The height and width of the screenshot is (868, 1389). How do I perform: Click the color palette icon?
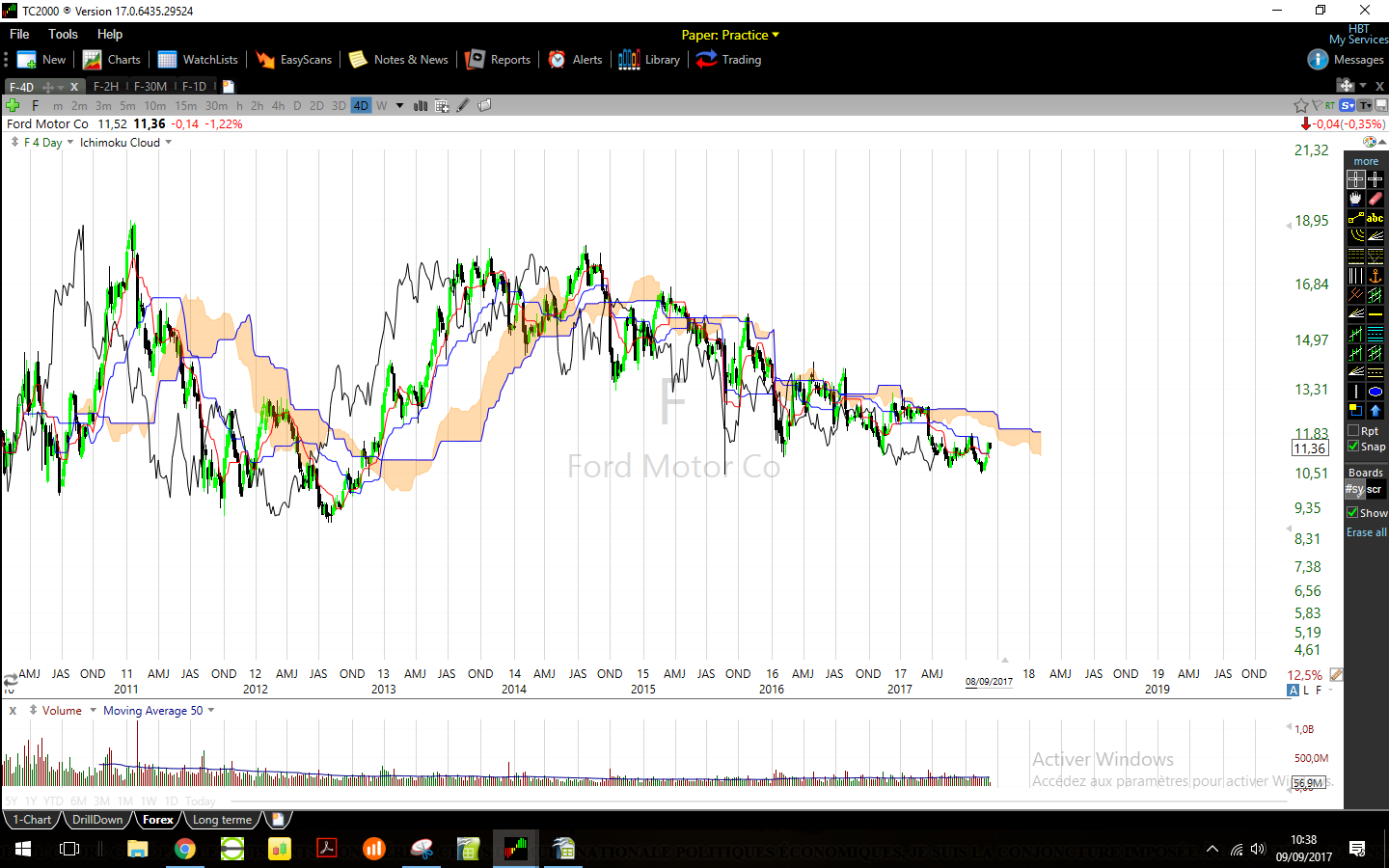point(1369,142)
